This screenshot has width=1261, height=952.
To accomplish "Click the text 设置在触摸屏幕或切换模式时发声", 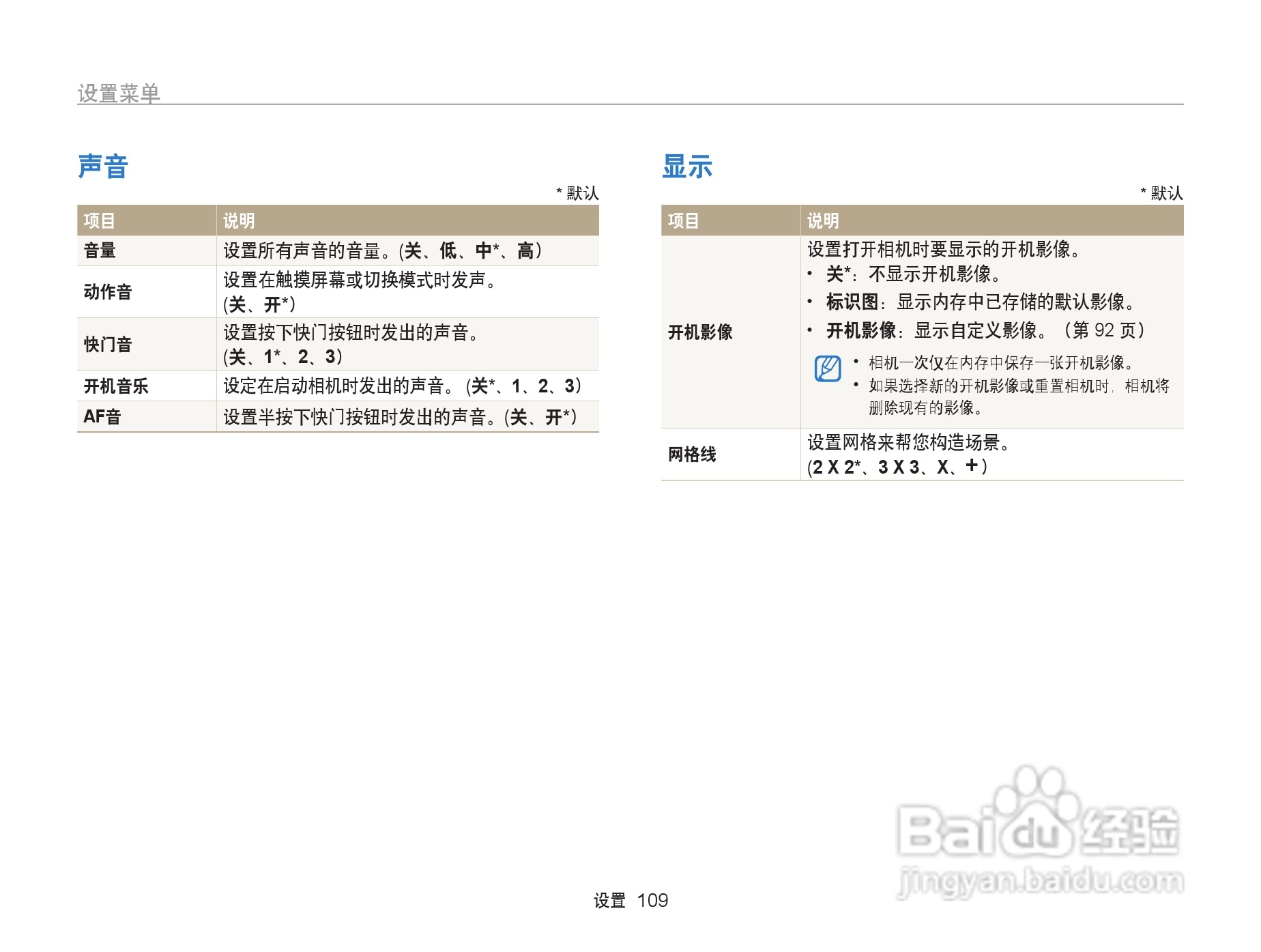I will tap(360, 280).
